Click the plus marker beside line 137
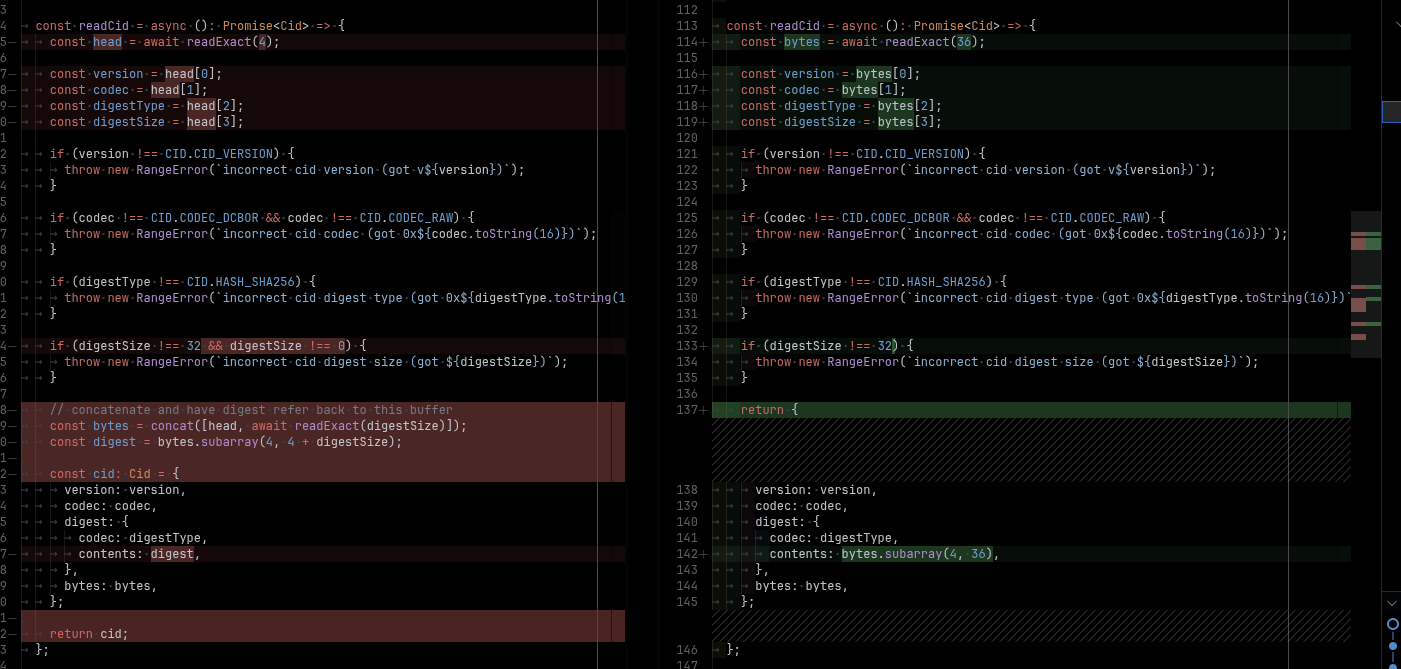Image resolution: width=1401 pixels, height=669 pixels. pos(703,410)
